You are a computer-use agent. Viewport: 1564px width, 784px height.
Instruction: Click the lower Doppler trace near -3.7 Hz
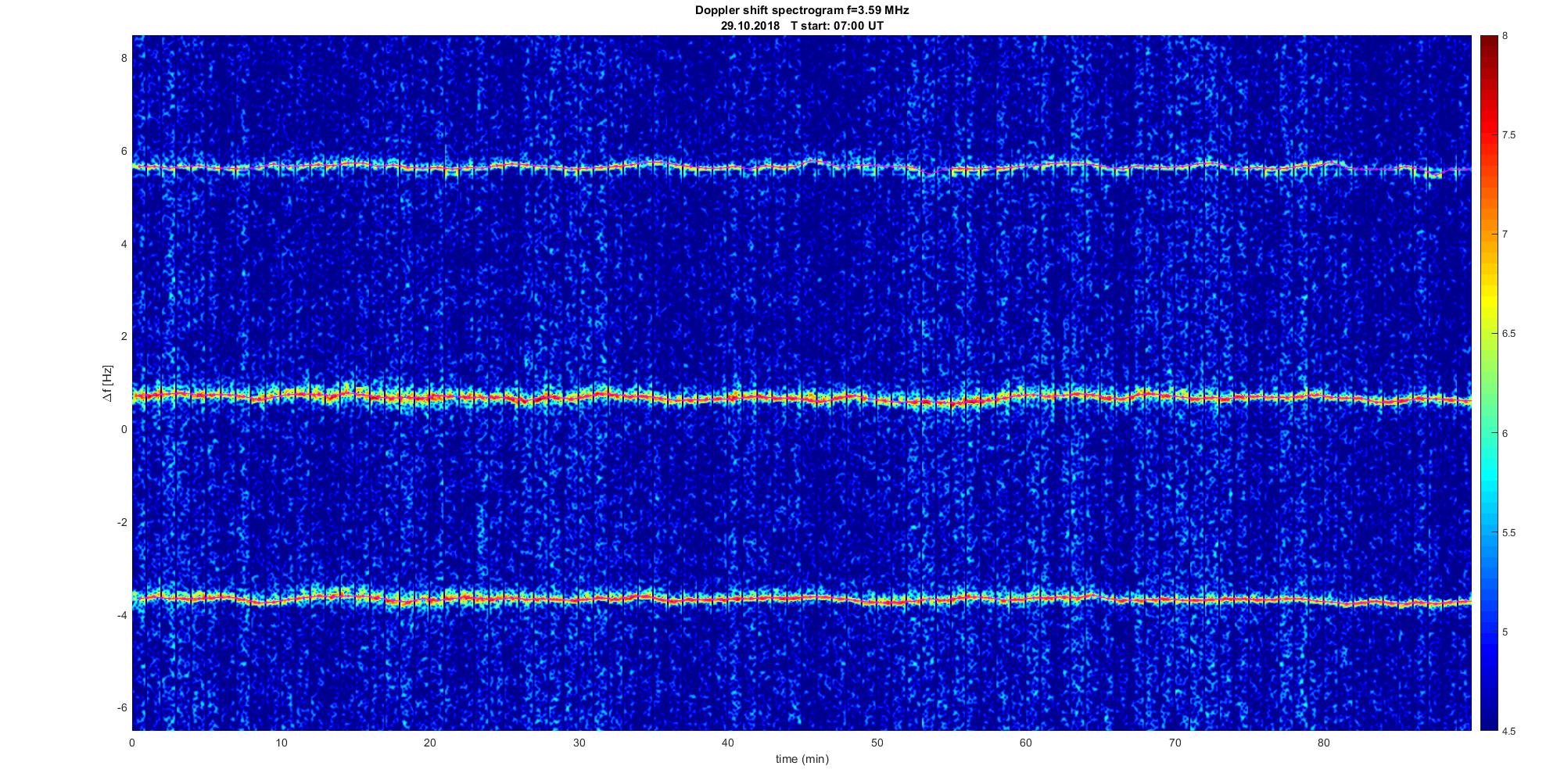point(802,599)
